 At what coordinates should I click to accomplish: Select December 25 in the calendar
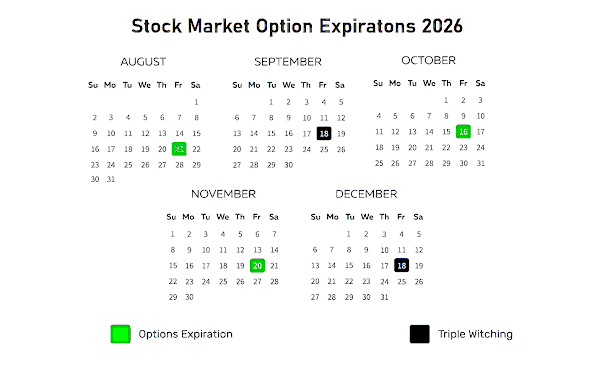pos(401,282)
